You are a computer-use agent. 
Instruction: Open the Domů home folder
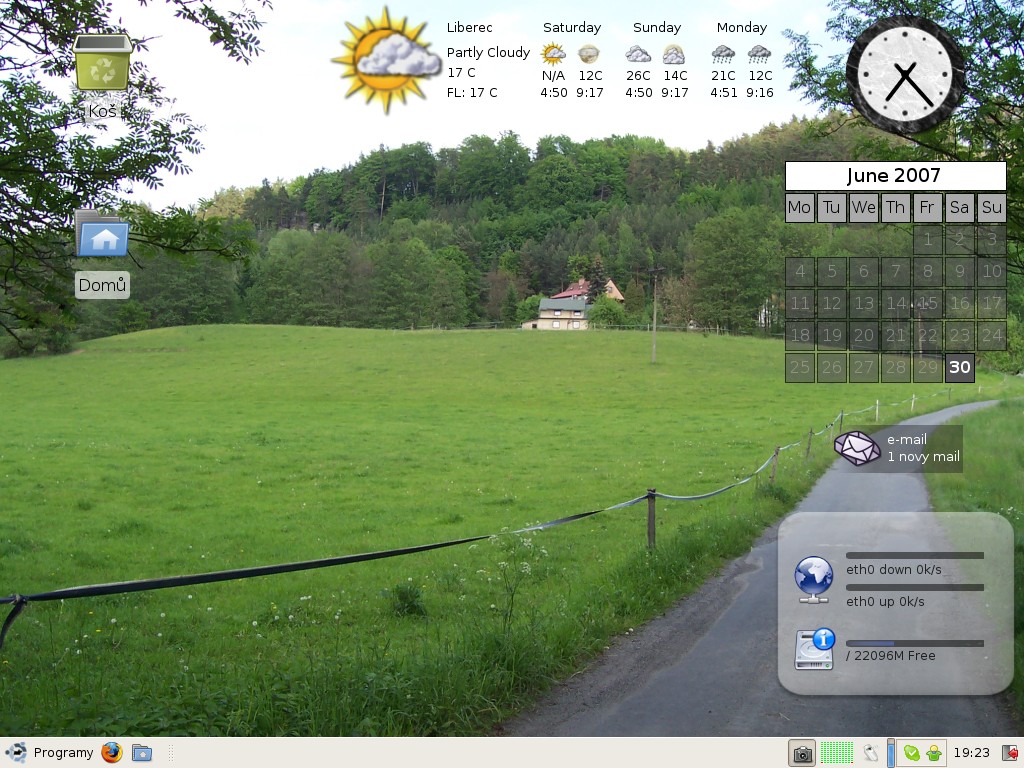tap(102, 234)
